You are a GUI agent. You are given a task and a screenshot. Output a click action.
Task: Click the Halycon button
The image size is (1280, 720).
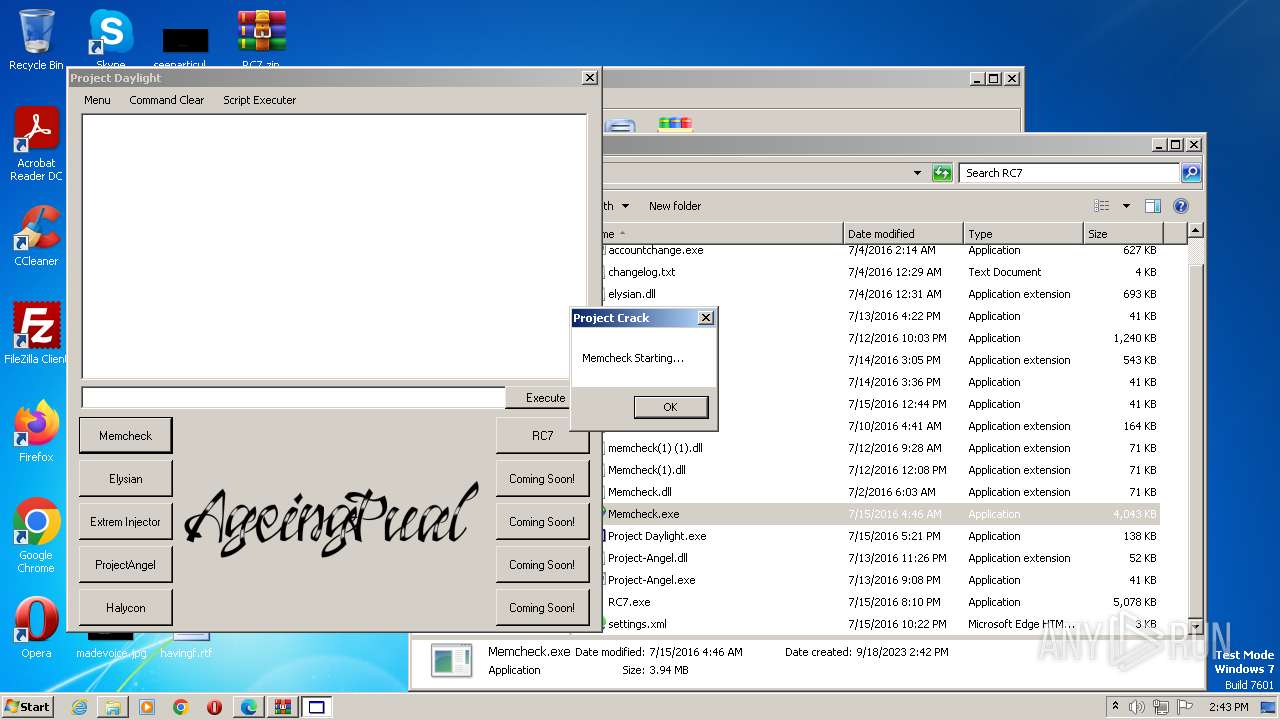point(125,608)
